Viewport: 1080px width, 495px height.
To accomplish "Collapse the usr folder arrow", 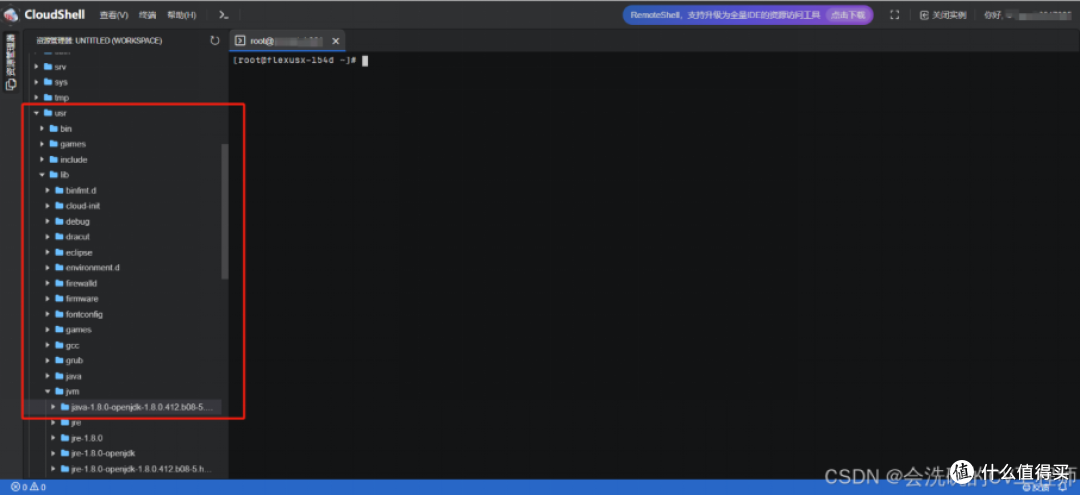I will pos(37,113).
